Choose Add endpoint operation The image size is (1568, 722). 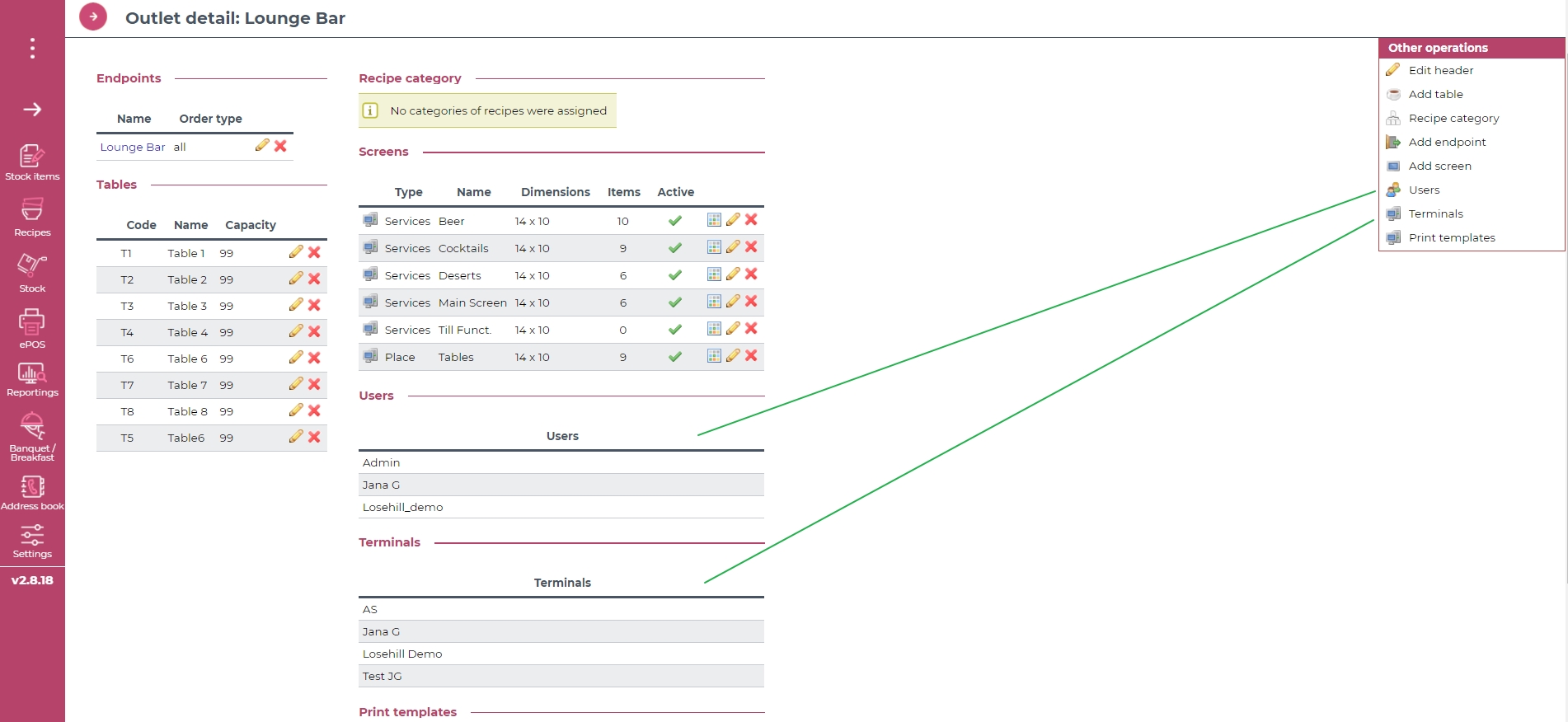[x=1447, y=142]
